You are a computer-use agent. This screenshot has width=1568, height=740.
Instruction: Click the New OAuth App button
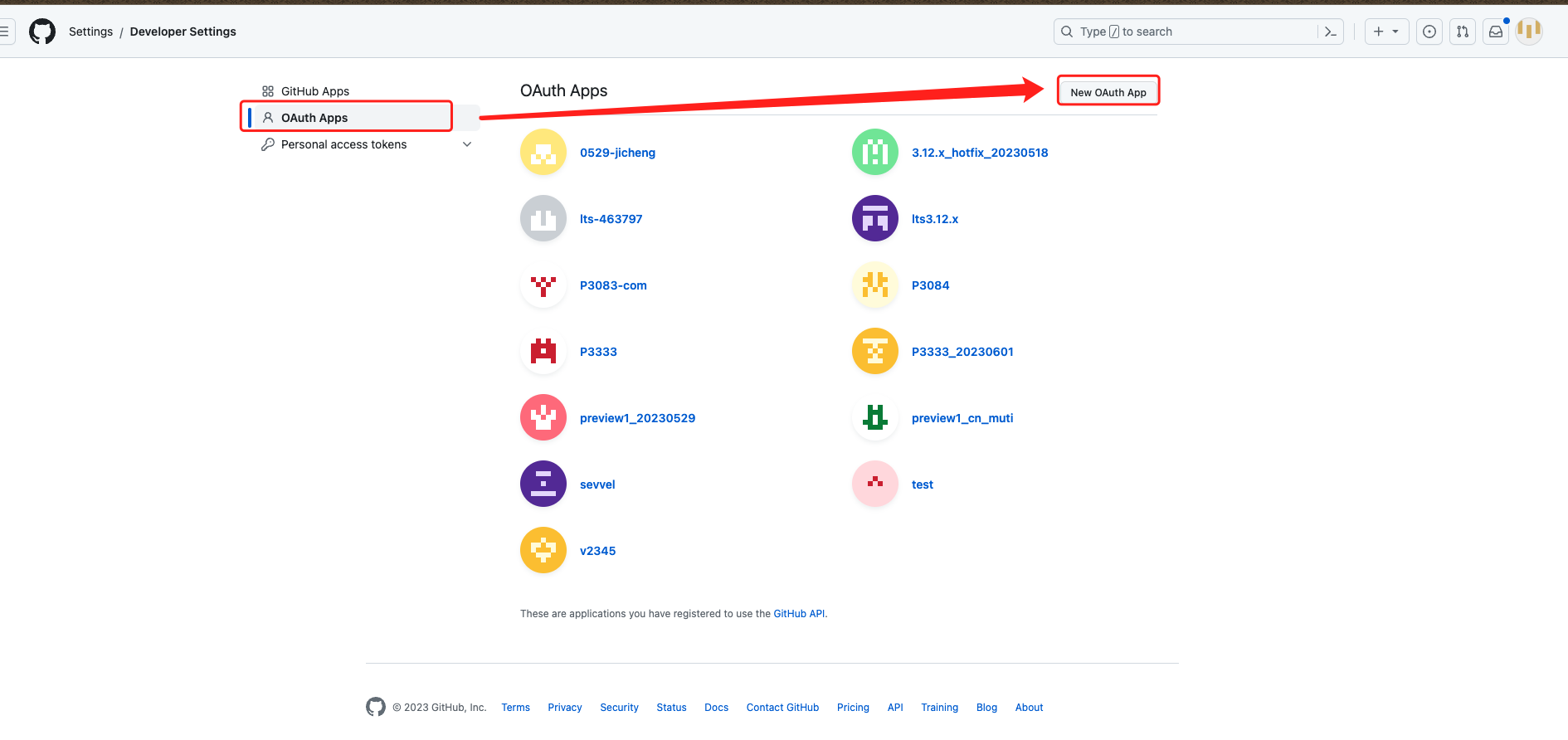click(x=1108, y=92)
